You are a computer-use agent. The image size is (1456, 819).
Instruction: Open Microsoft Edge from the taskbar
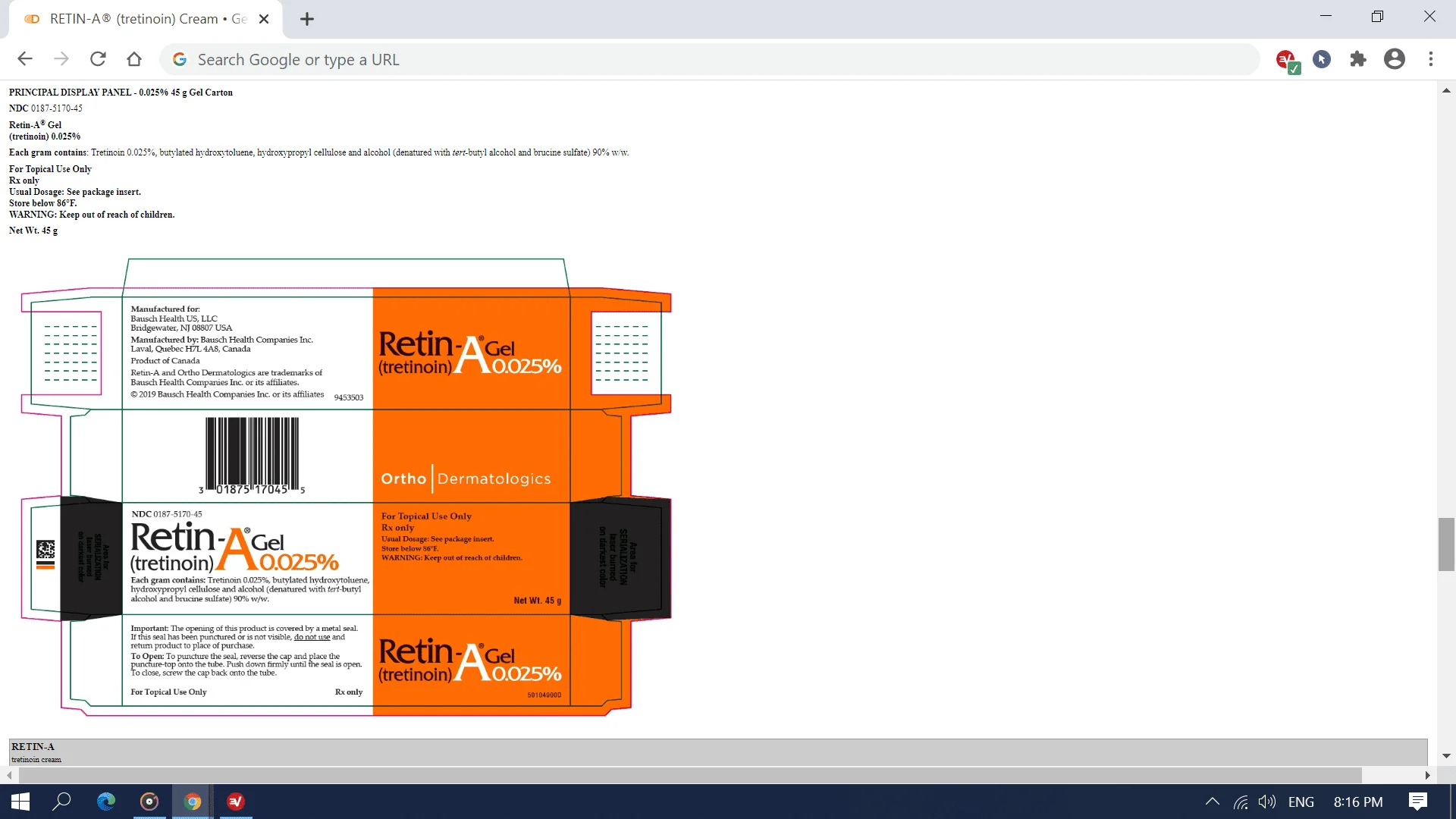pos(105,802)
